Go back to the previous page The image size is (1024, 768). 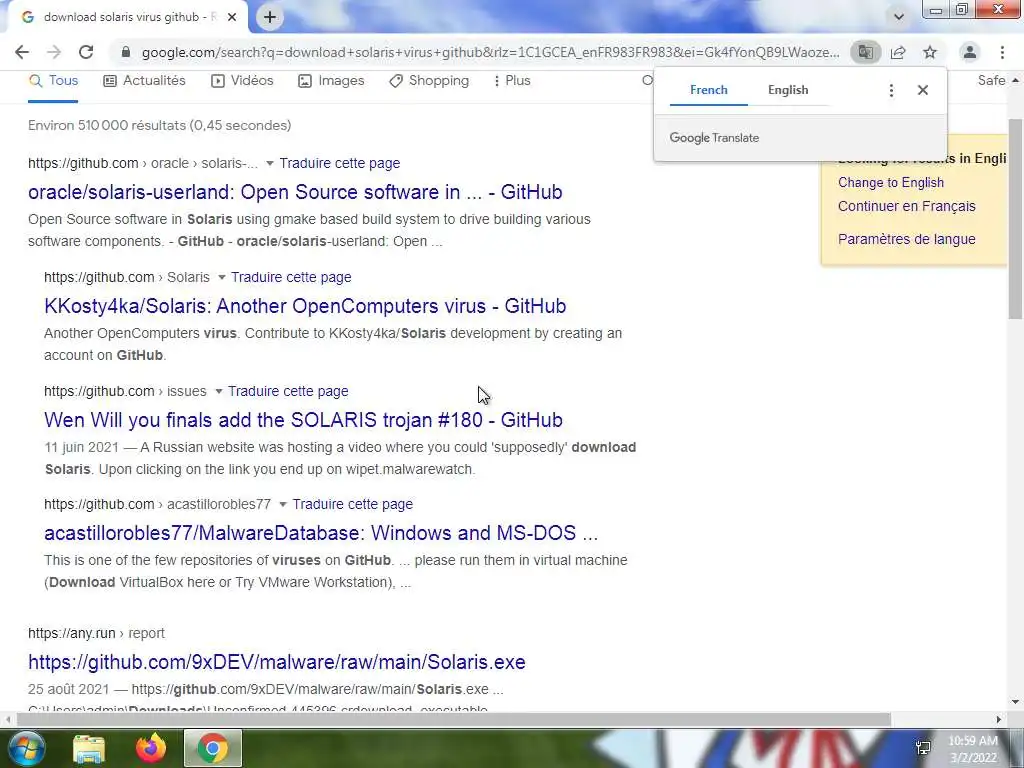coord(22,52)
